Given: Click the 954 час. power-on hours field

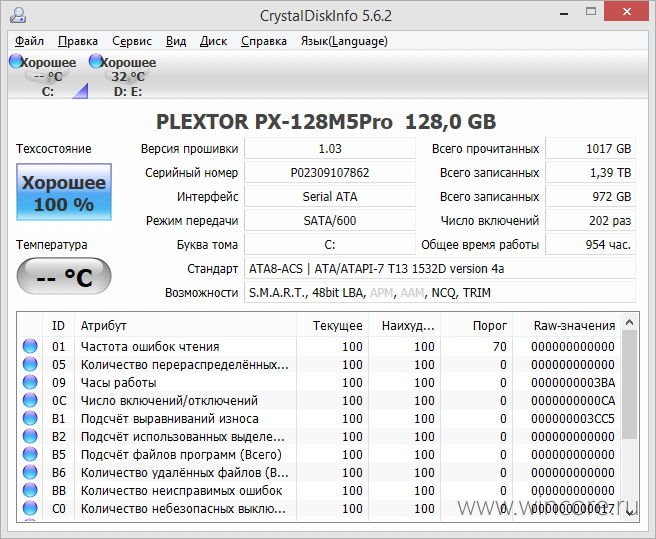Looking at the screenshot, I should [x=590, y=244].
